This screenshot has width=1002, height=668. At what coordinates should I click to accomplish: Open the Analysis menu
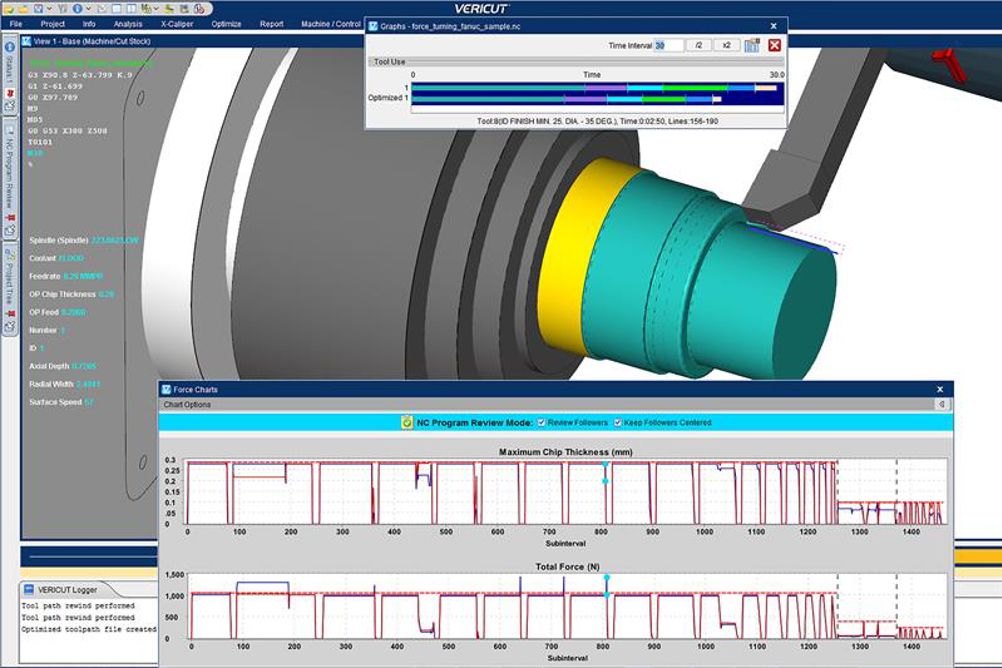[128, 24]
